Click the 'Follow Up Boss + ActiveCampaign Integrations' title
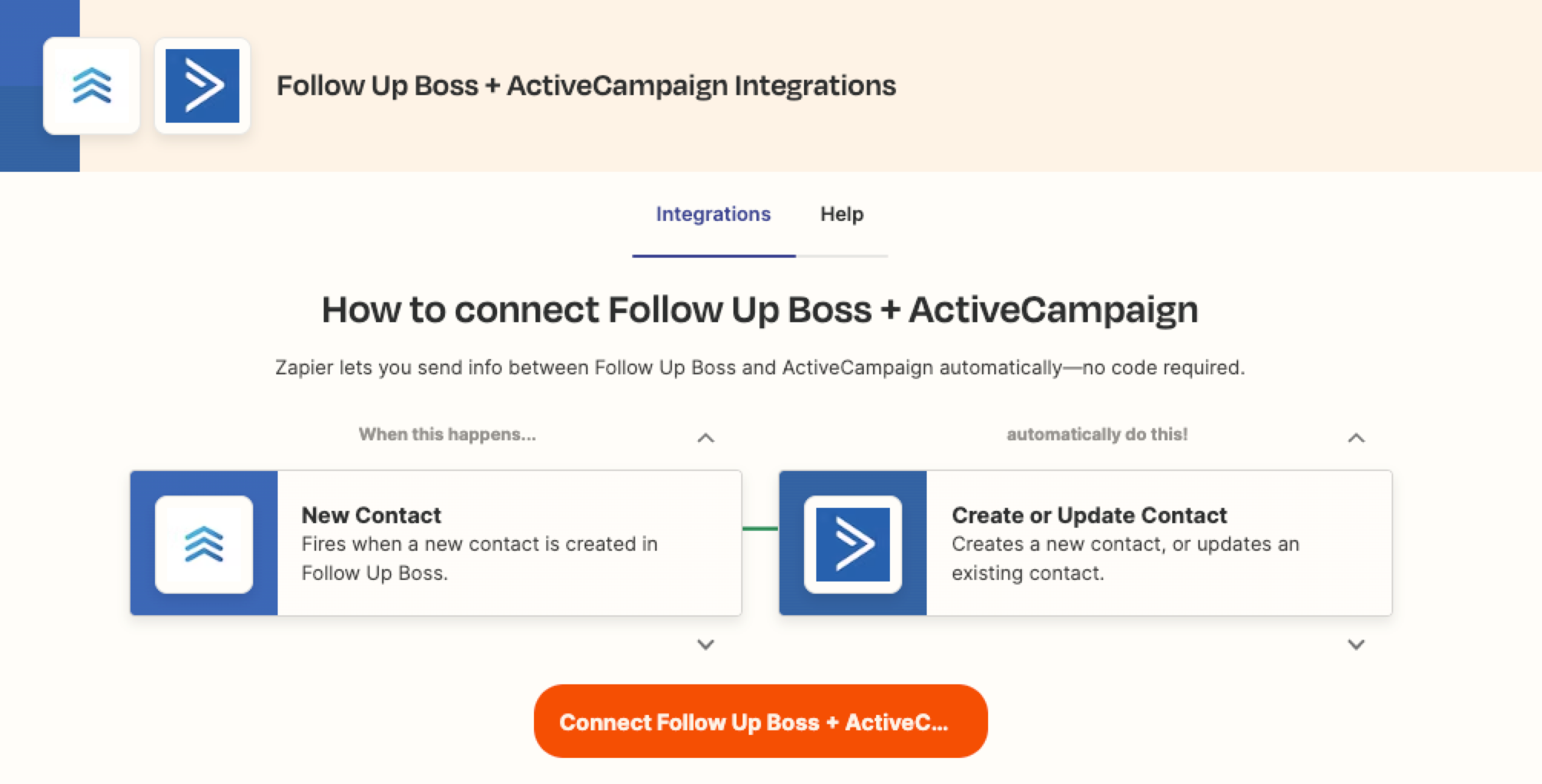 point(586,85)
